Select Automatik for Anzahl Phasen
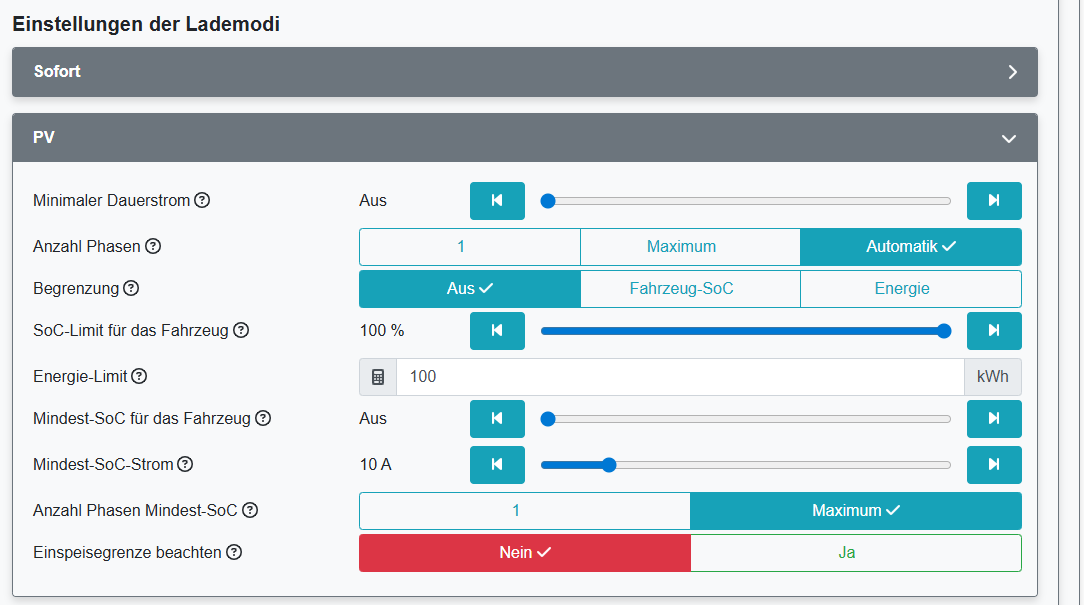The image size is (1084, 605). point(910,246)
